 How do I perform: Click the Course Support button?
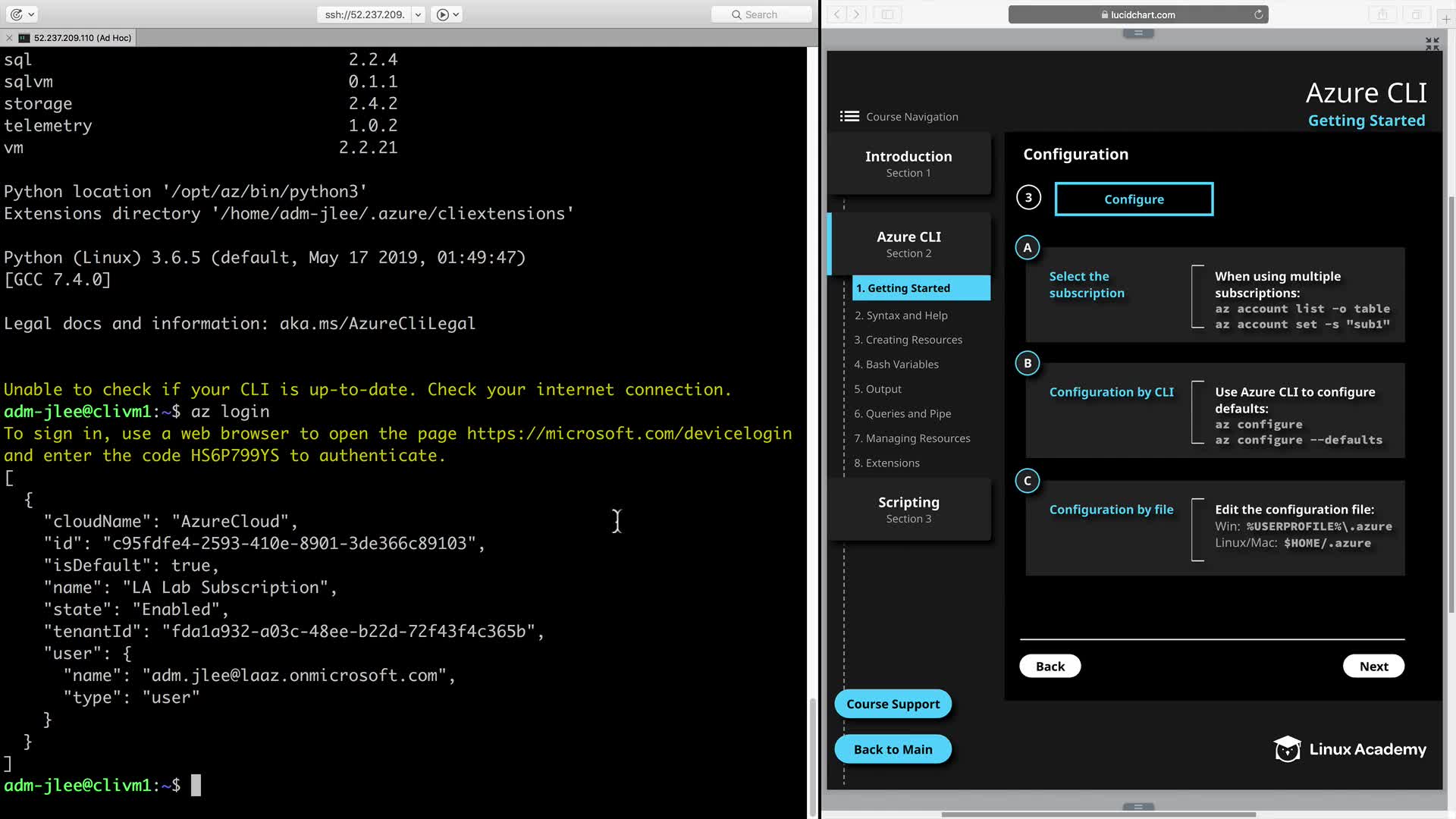tap(893, 704)
